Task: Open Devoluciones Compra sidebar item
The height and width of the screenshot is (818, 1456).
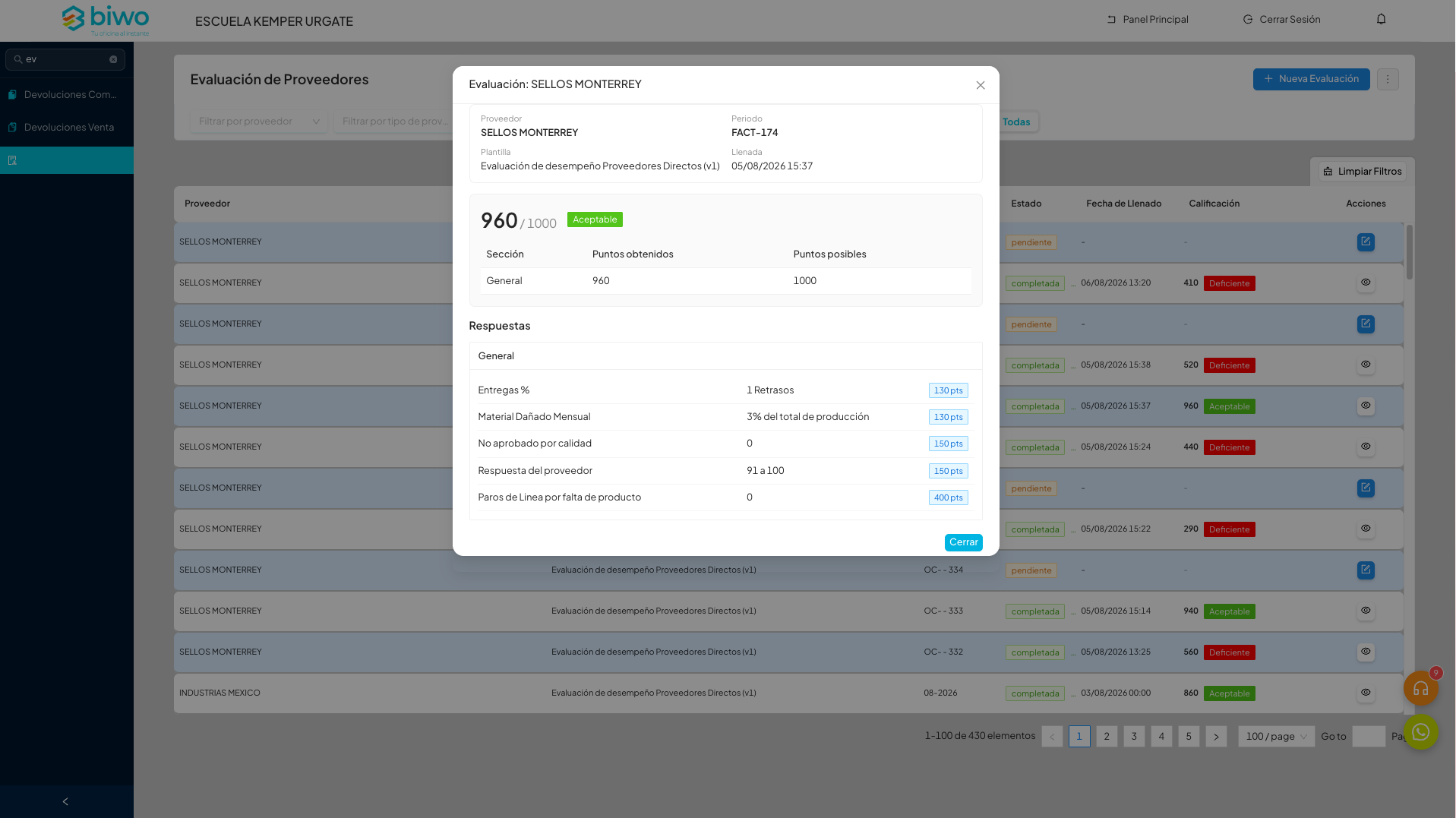Action: click(67, 94)
